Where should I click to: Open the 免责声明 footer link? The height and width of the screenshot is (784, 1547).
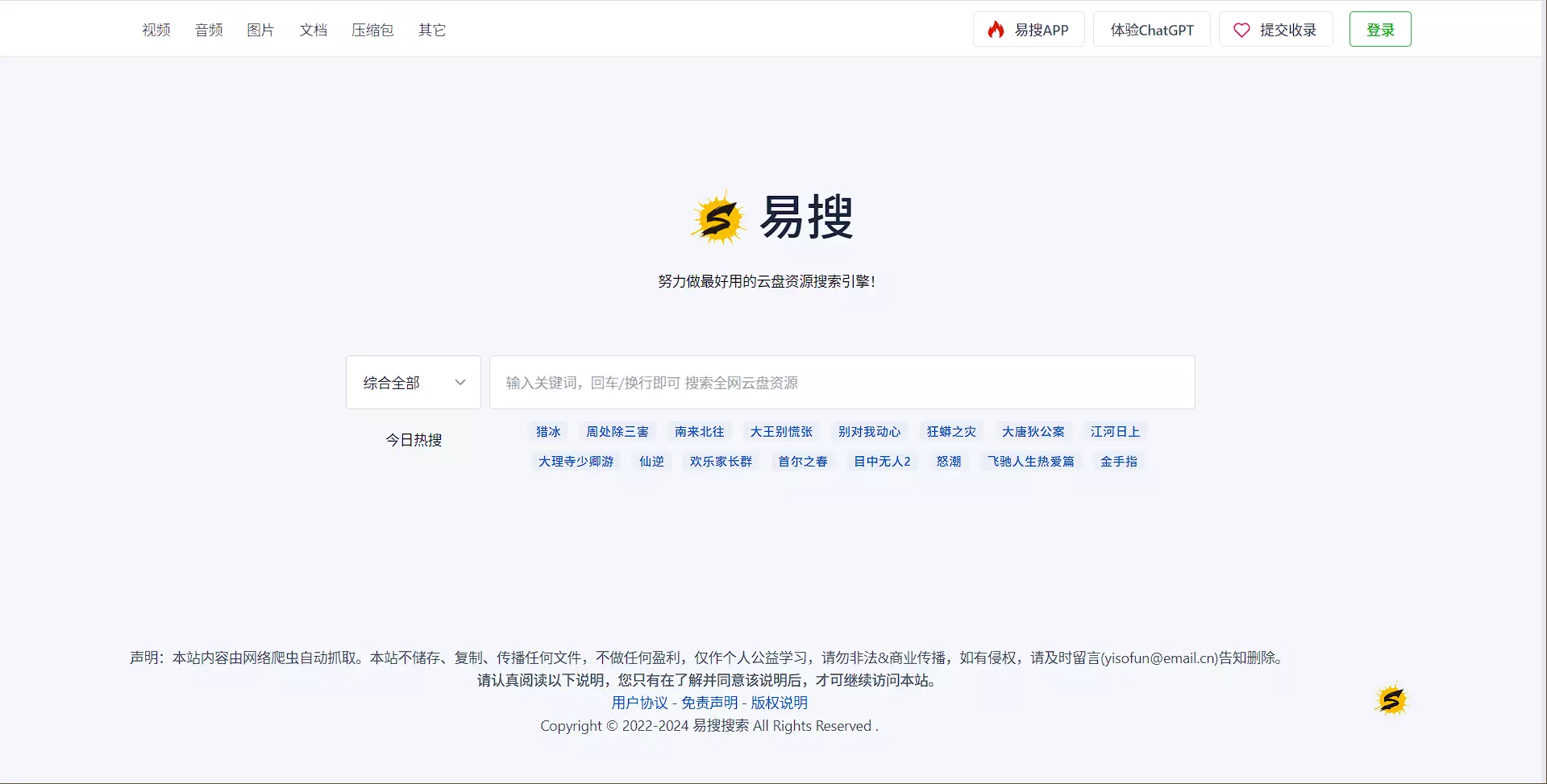tap(709, 703)
